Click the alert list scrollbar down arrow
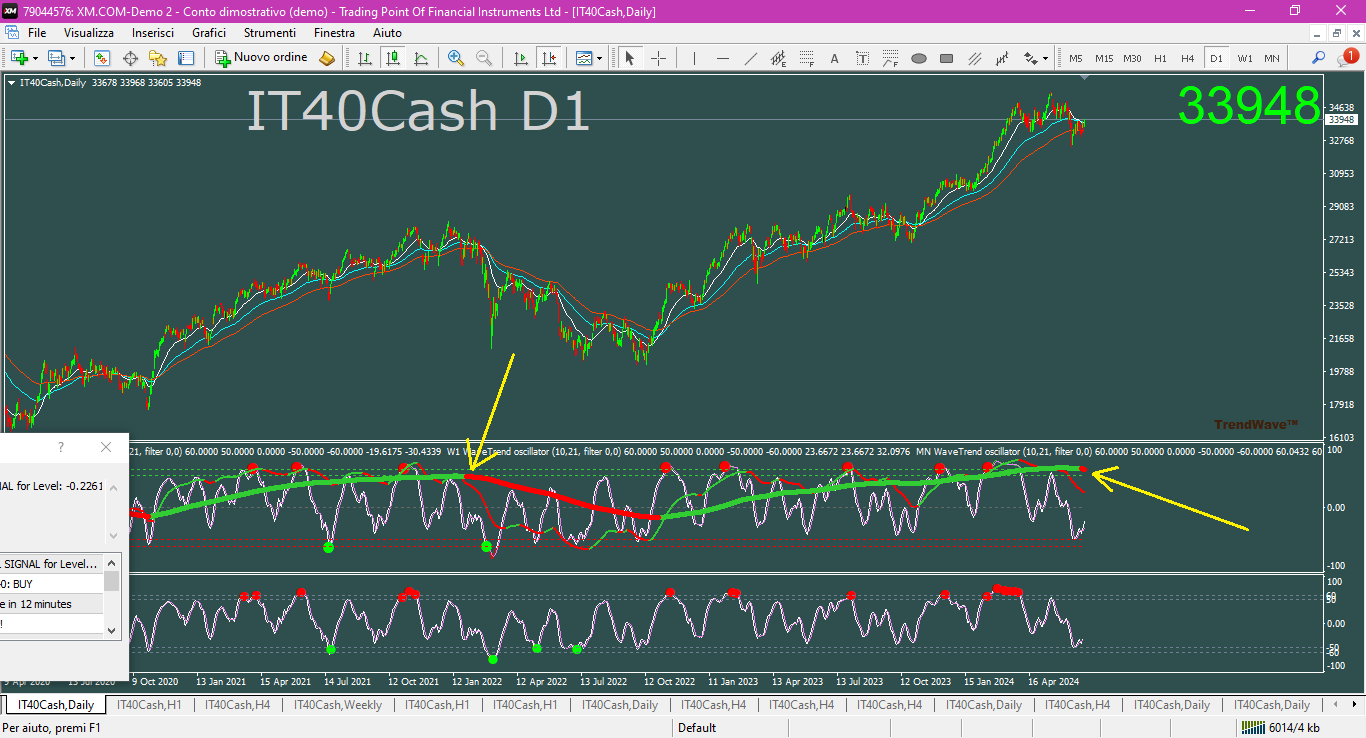The height and width of the screenshot is (738, 1366). click(112, 631)
